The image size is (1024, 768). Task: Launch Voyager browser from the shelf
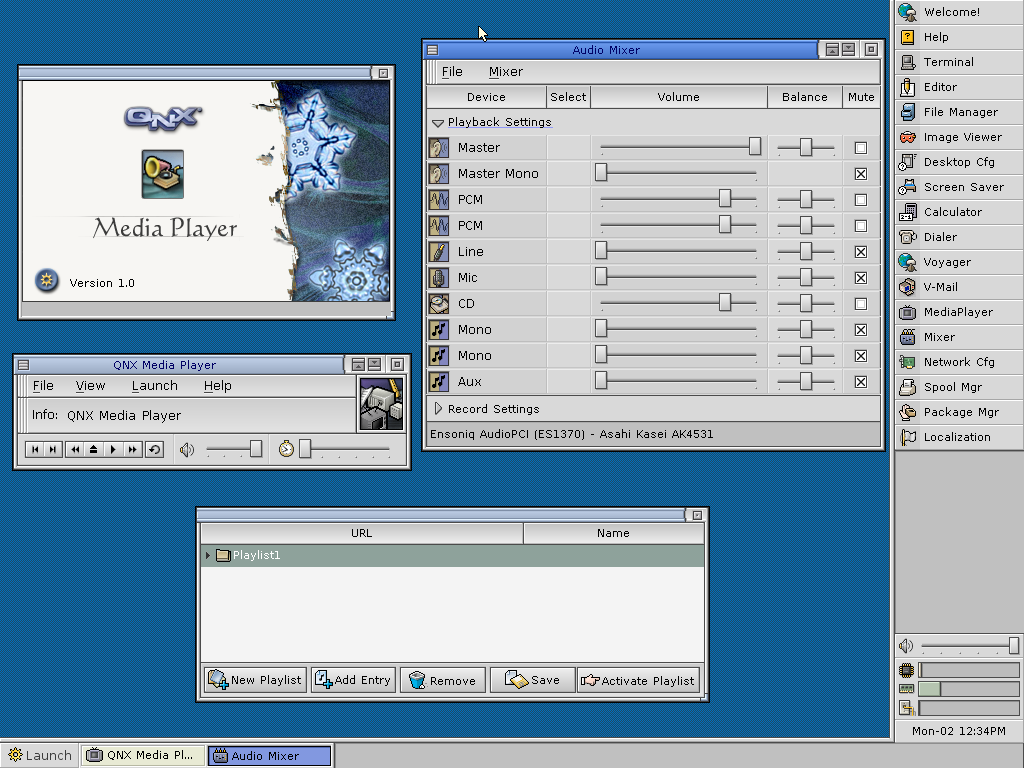(959, 262)
